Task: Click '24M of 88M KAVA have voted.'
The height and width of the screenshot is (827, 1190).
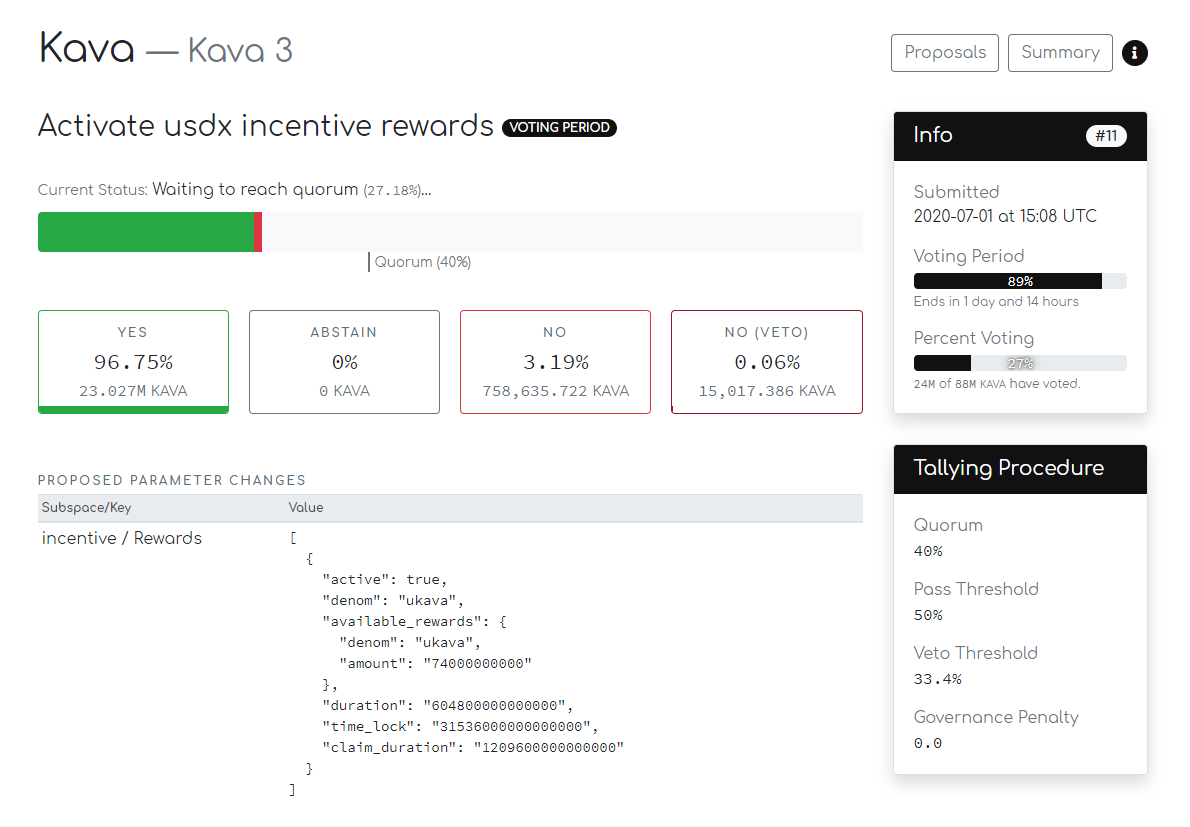Action: tap(996, 384)
